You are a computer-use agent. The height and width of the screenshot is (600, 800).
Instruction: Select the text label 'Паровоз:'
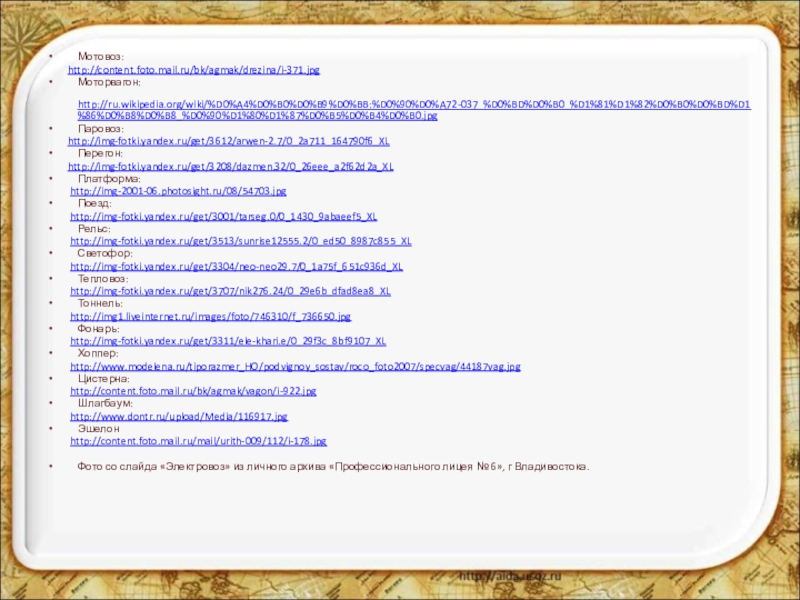click(x=101, y=129)
